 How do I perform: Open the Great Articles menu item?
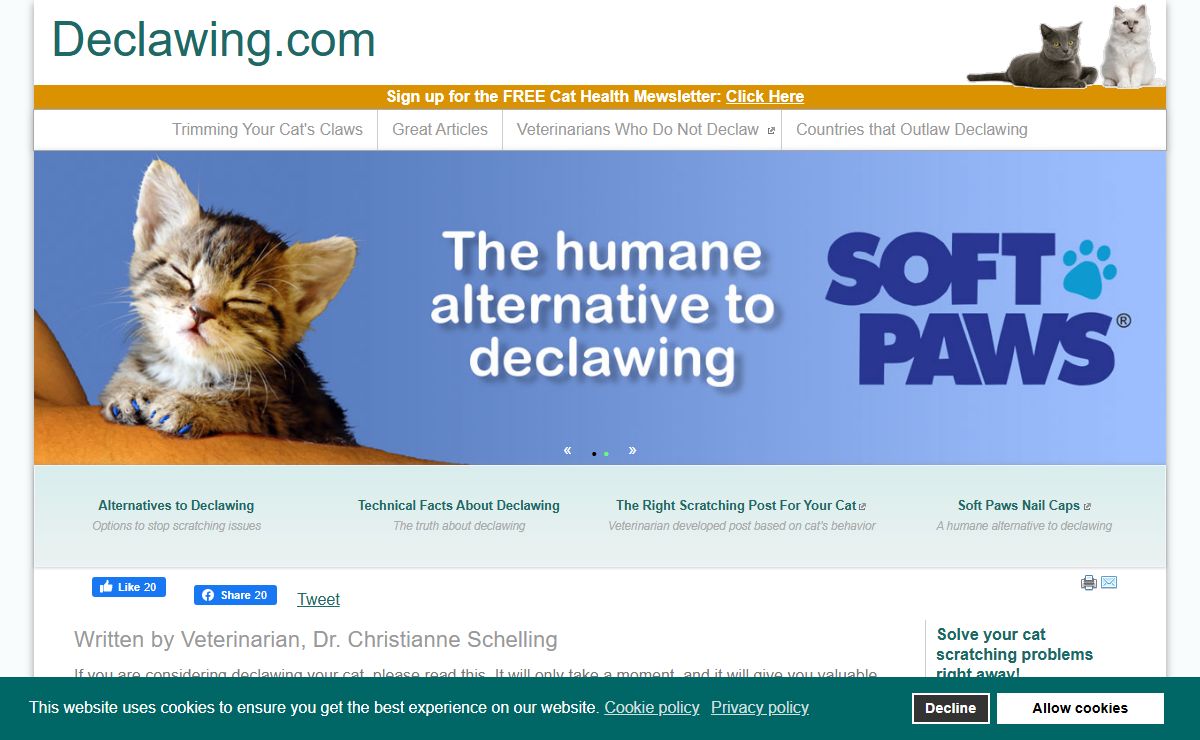pyautogui.click(x=440, y=129)
